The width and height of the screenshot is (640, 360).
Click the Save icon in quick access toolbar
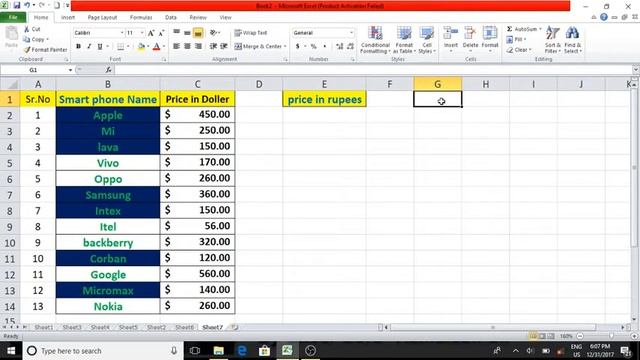pyautogui.click(x=17, y=5)
